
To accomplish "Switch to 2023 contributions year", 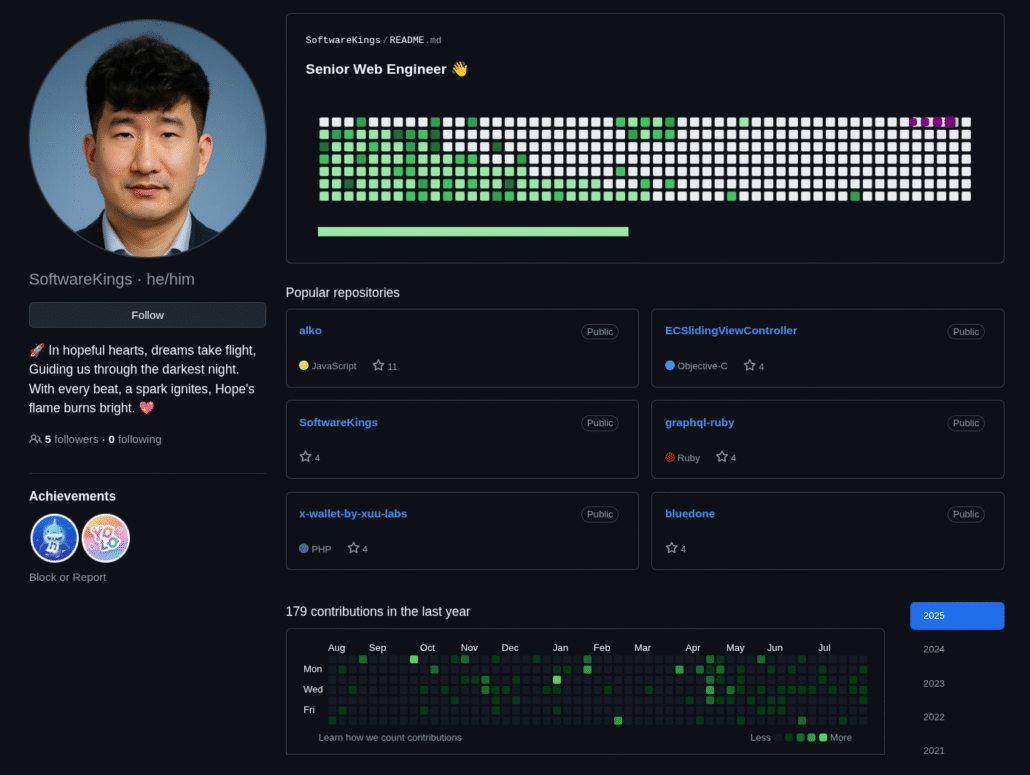I will (933, 683).
